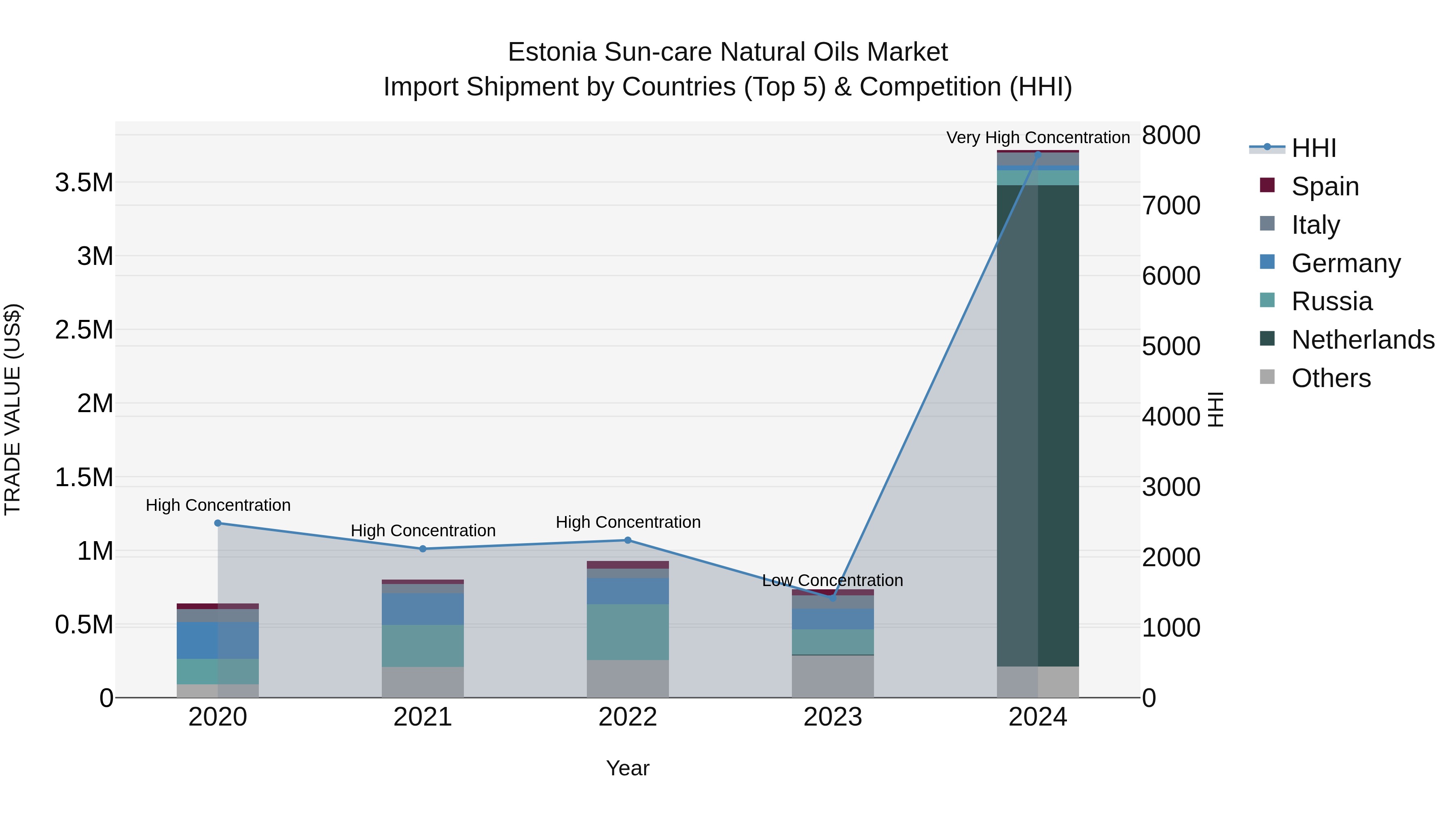Click the 3.5M left axis tick label
The width and height of the screenshot is (1456, 819).
(x=84, y=183)
